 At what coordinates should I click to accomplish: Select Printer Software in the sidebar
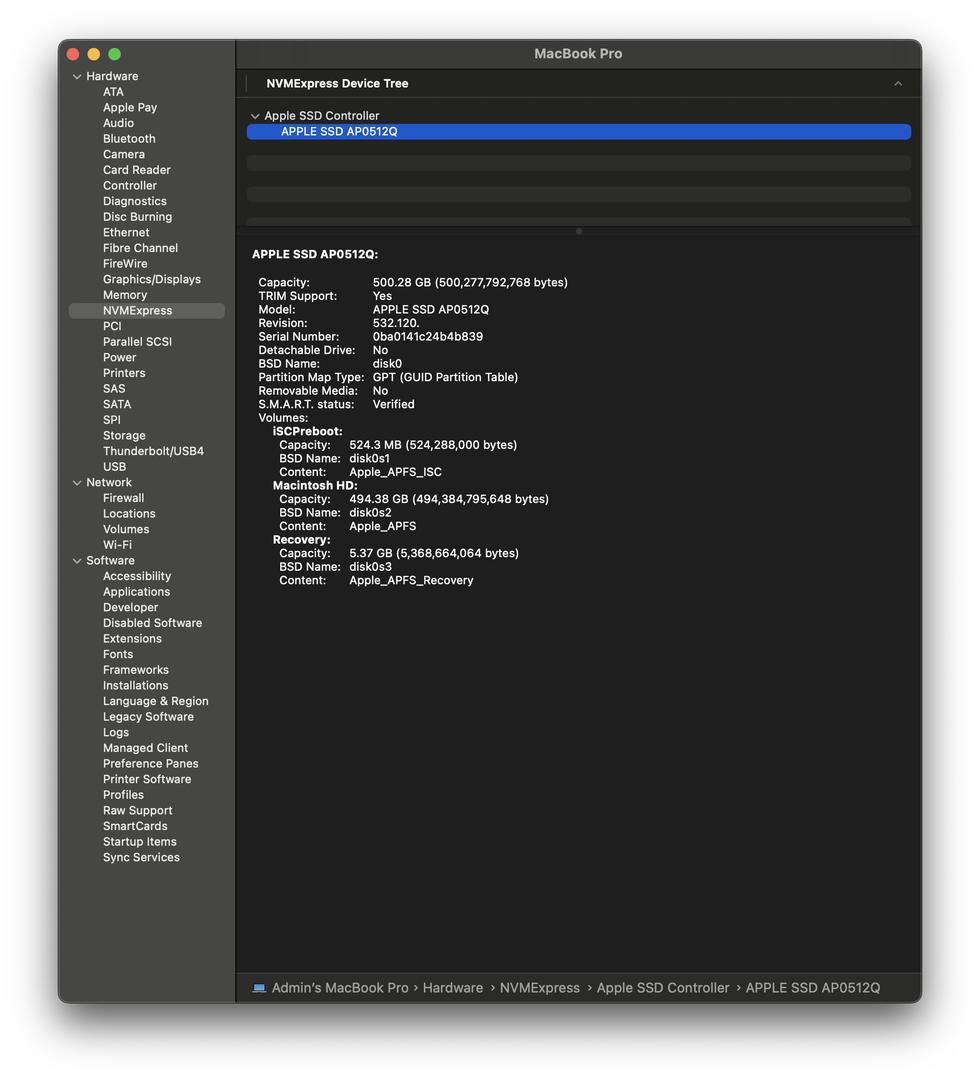point(147,780)
